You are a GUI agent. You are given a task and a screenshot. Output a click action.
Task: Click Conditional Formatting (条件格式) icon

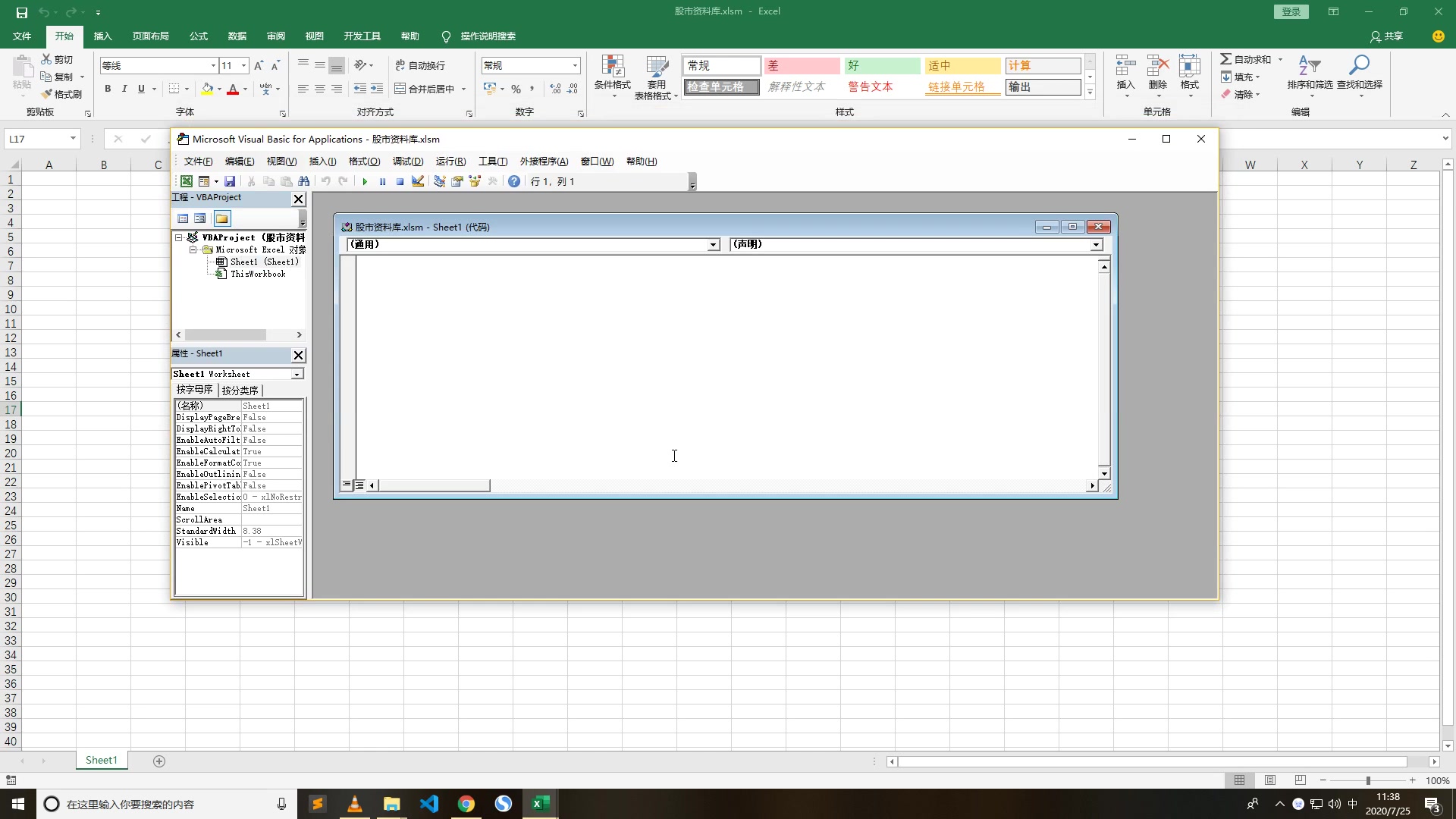click(613, 76)
